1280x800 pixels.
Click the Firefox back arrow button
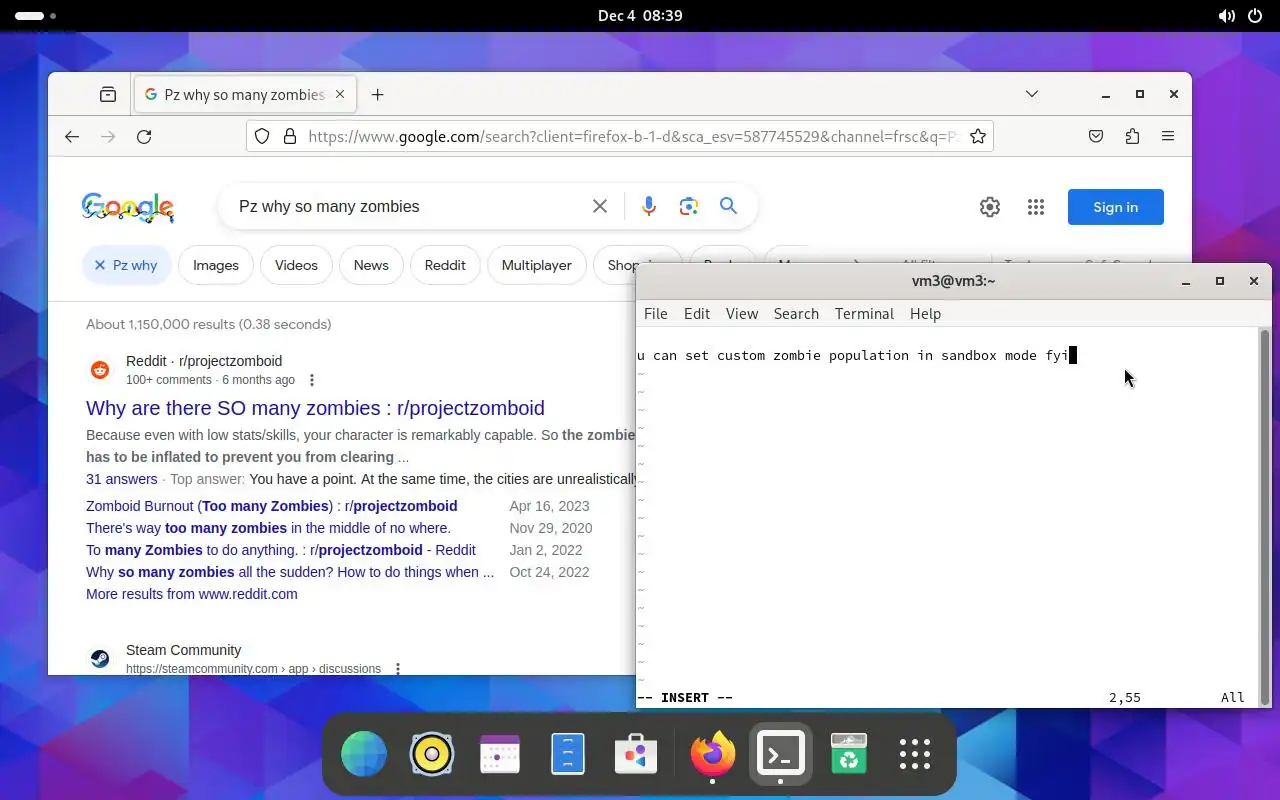coord(72,137)
